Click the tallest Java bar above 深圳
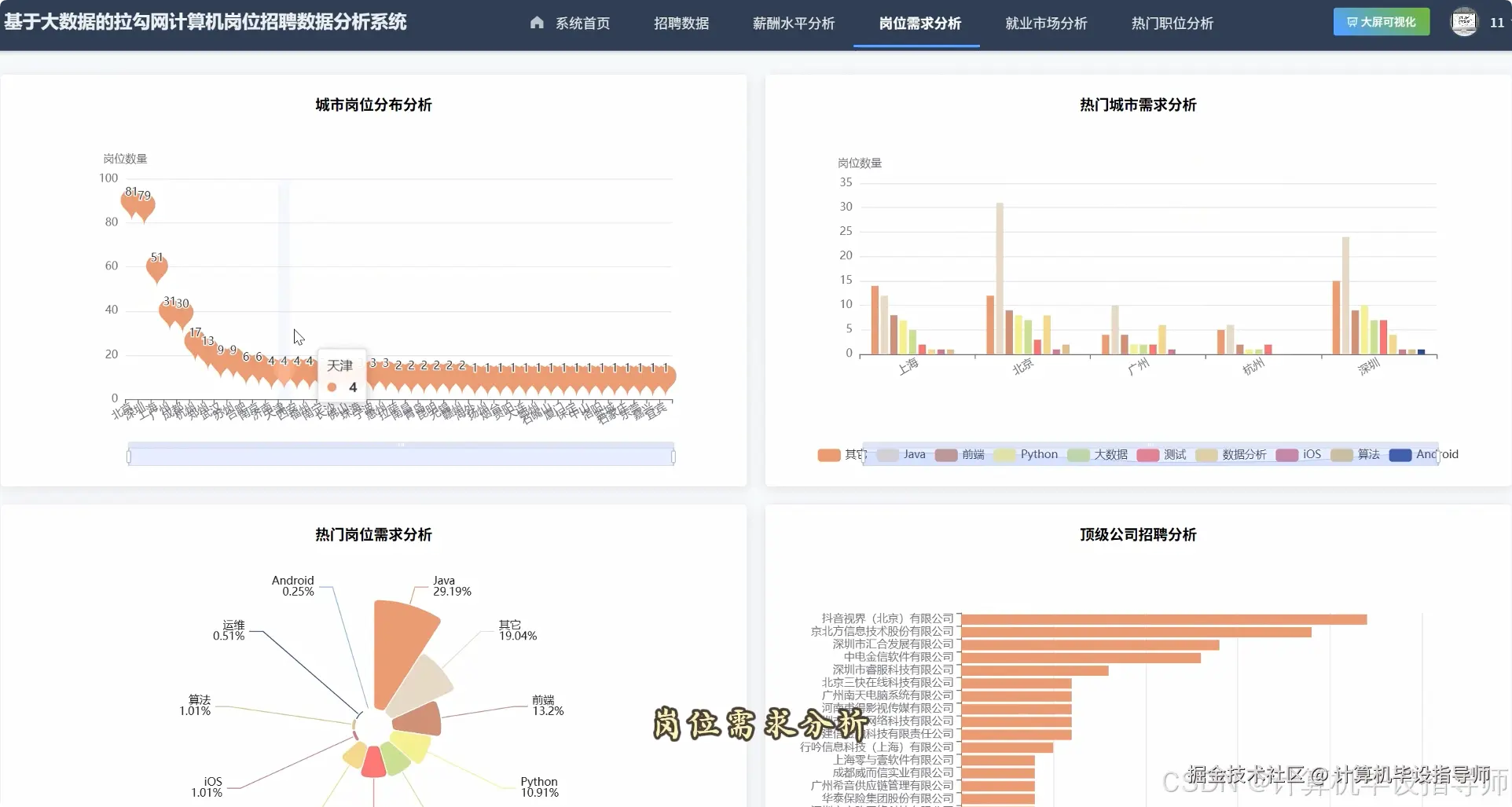This screenshot has height=807, width=1512. coord(1345,295)
